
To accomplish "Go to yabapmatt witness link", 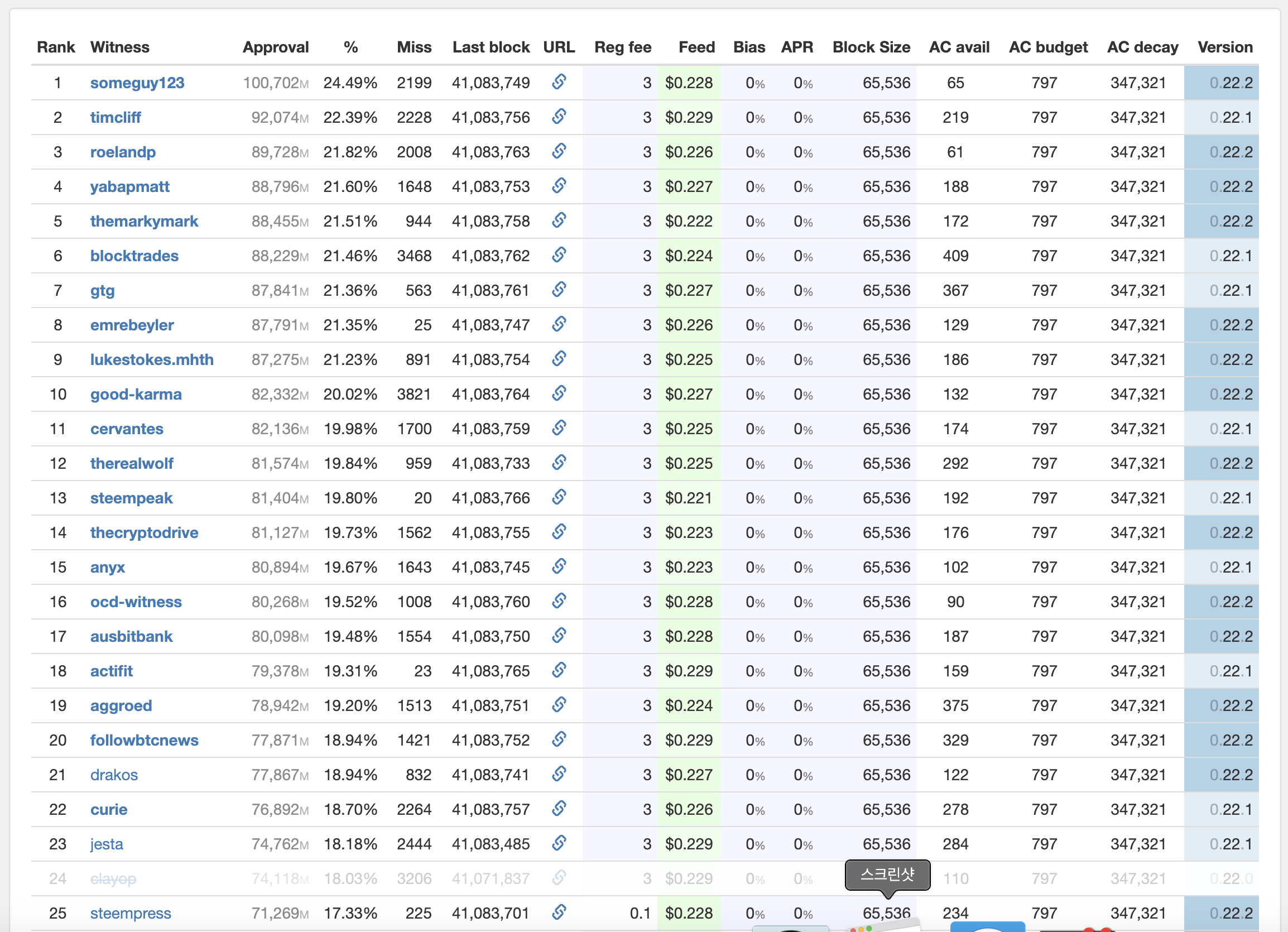I will [x=130, y=187].
